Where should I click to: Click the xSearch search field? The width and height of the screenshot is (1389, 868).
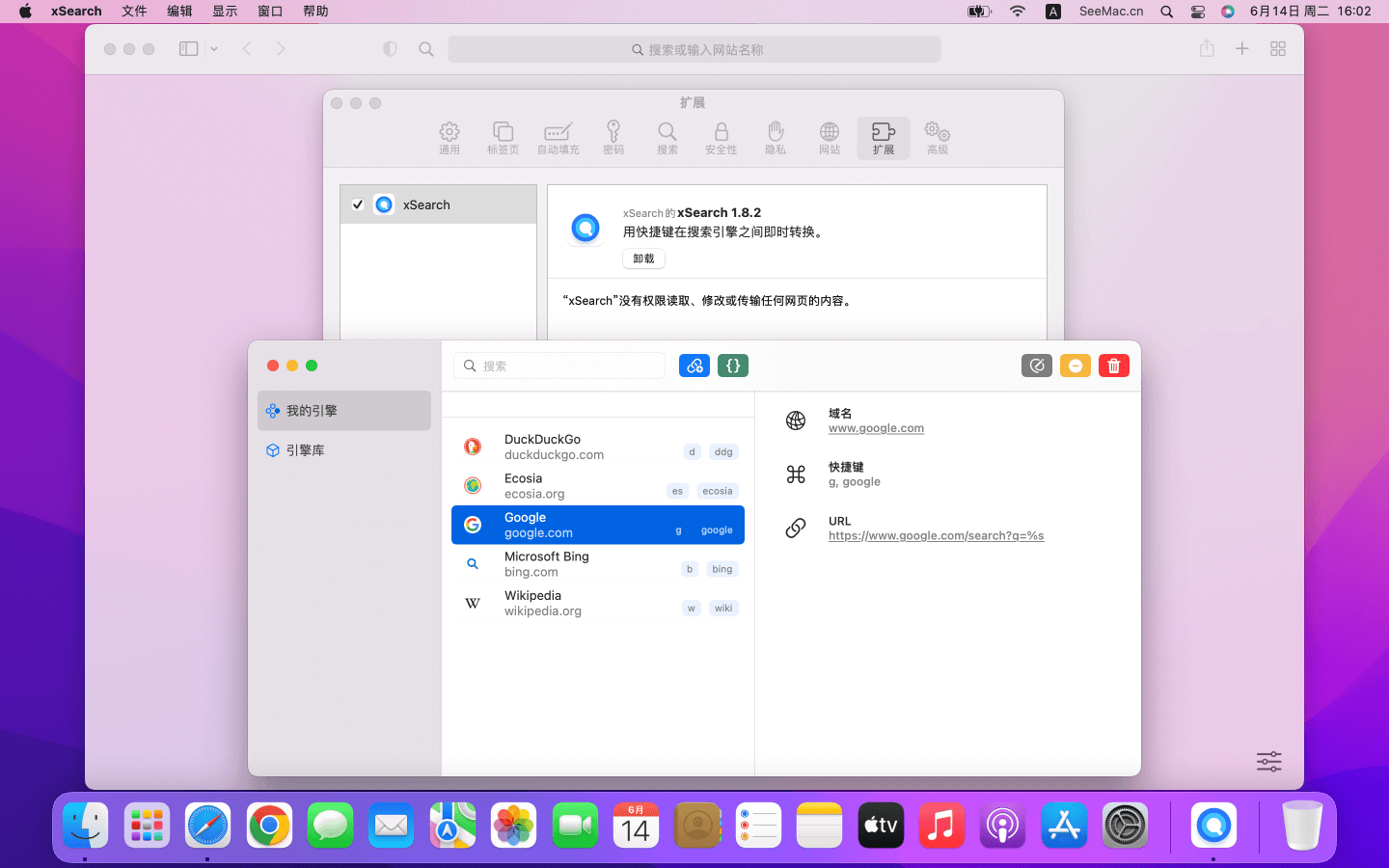[559, 366]
